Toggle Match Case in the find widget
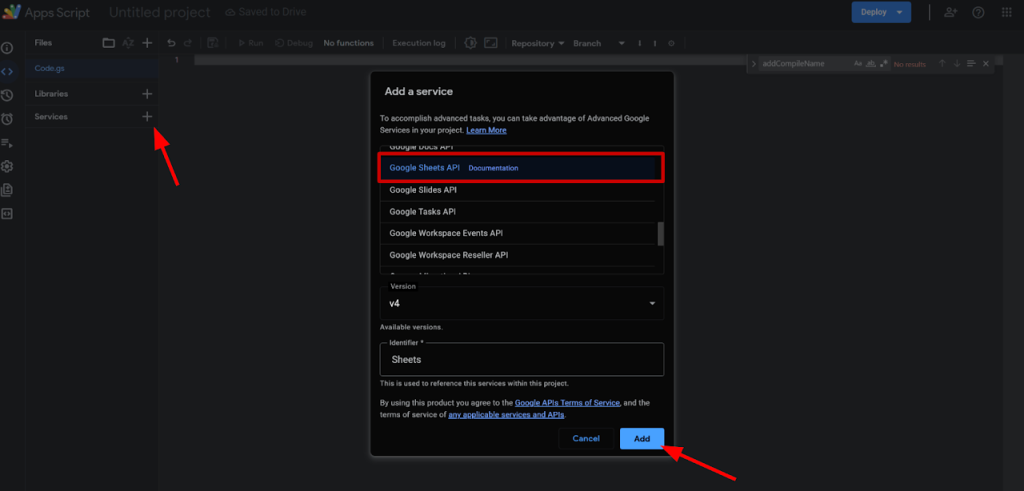Viewport: 1024px width, 491px height. 858,64
